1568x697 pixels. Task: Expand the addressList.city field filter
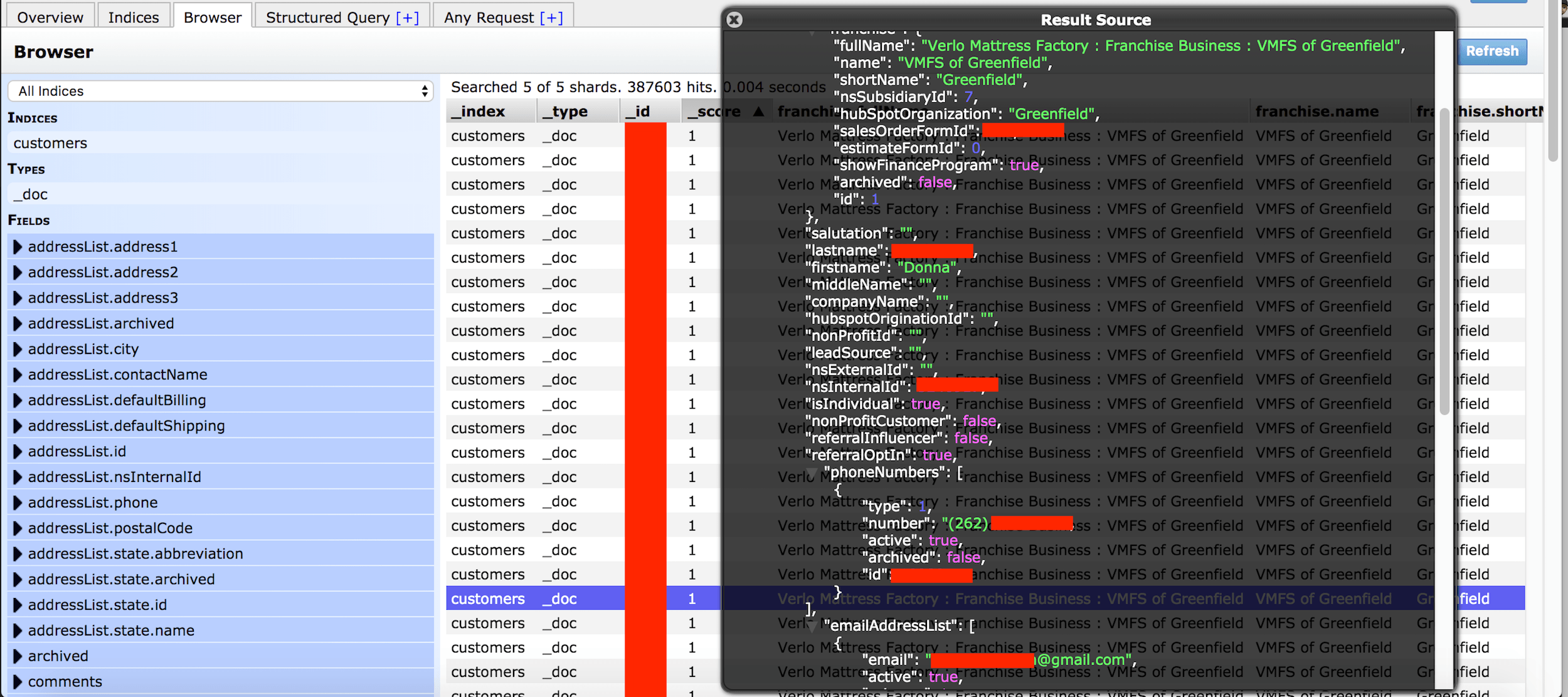tap(18, 349)
